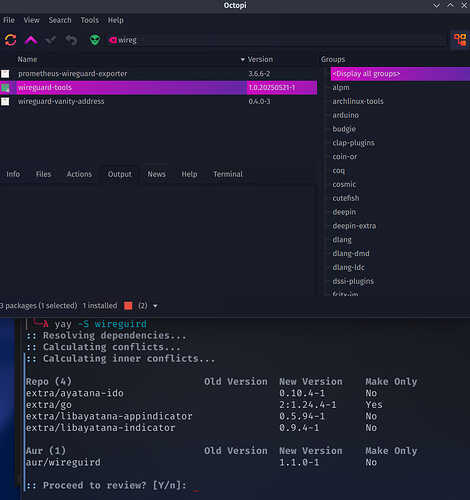Select the coin-or group

345,157
